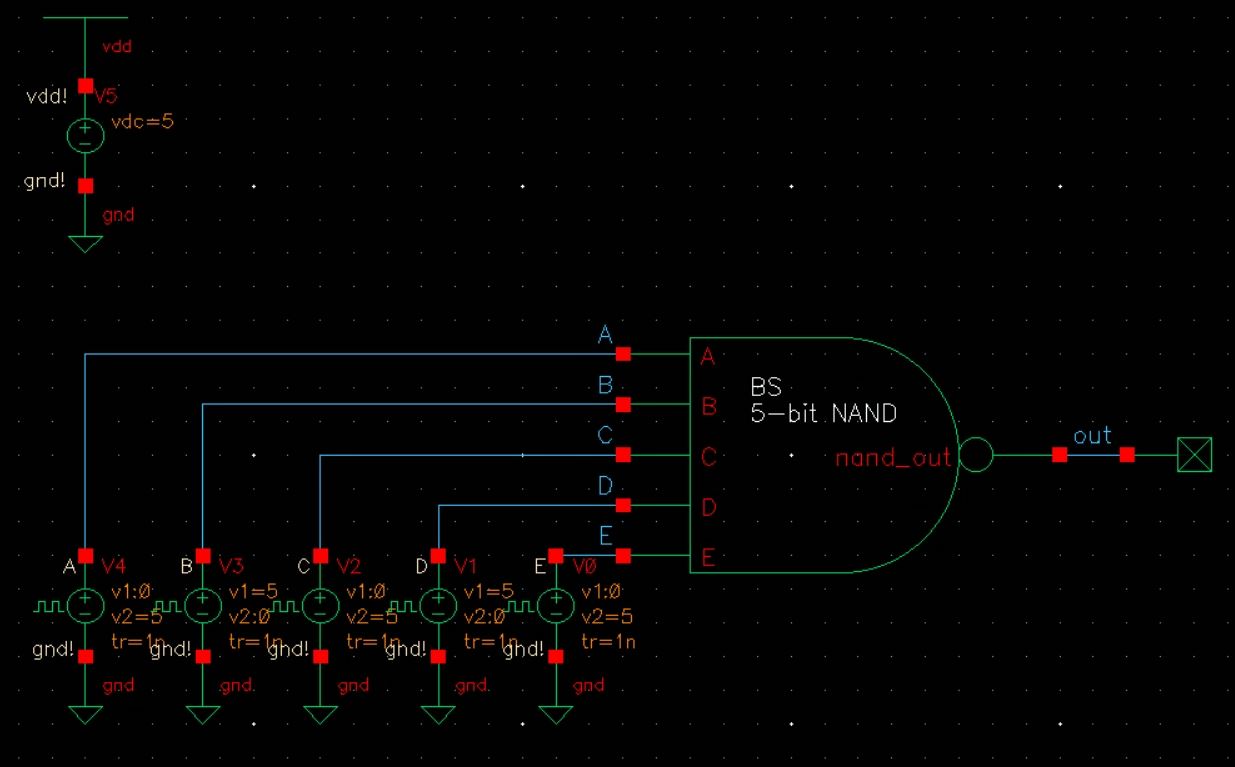Select the red connection square at gate input D
This screenshot has height=767, width=1235.
point(623,505)
